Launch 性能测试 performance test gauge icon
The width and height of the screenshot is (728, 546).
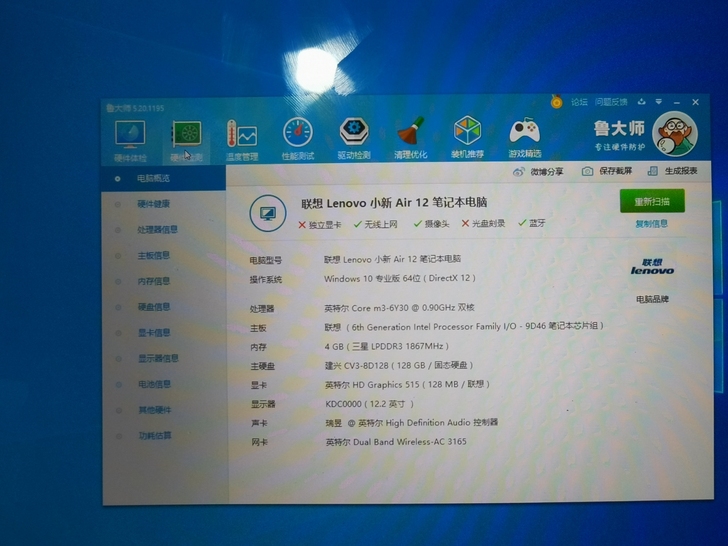(x=298, y=133)
